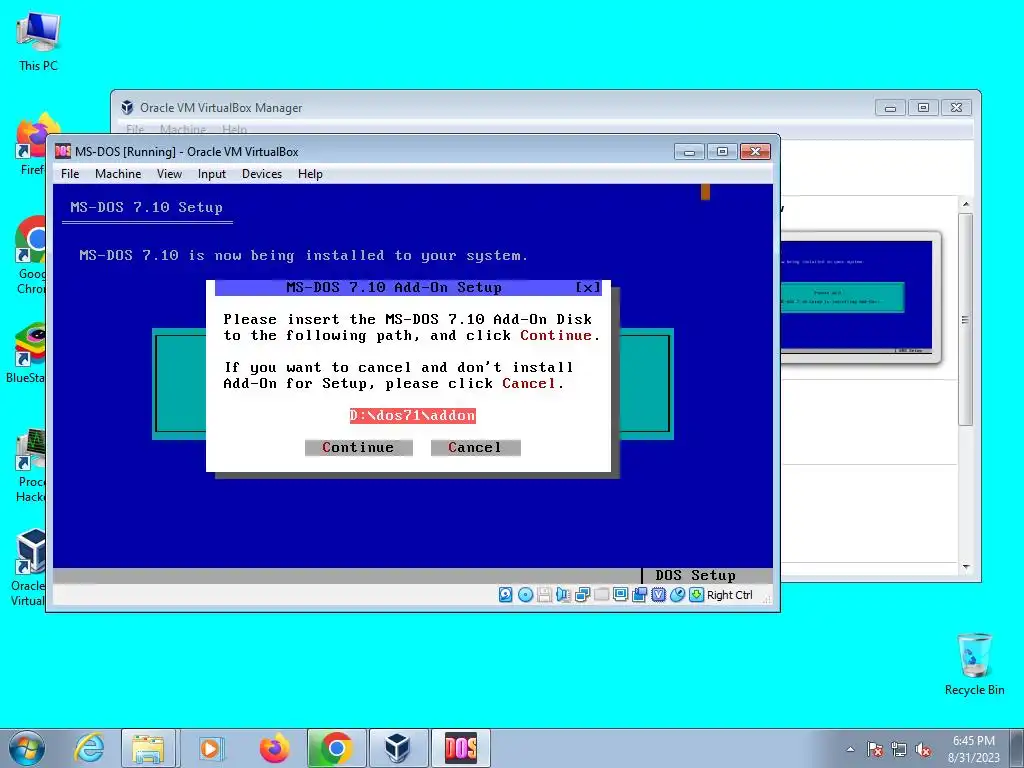Open the Machine menu of MS-DOS VM window
The image size is (1024, 768).
[118, 174]
